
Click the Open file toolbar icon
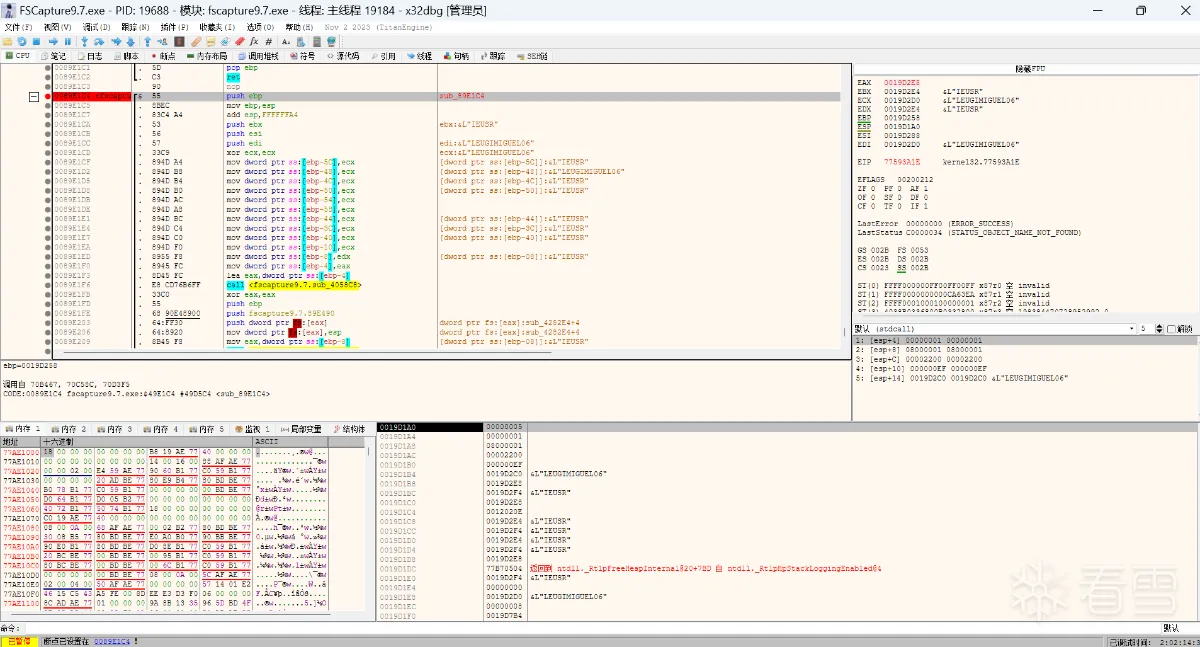7,42
